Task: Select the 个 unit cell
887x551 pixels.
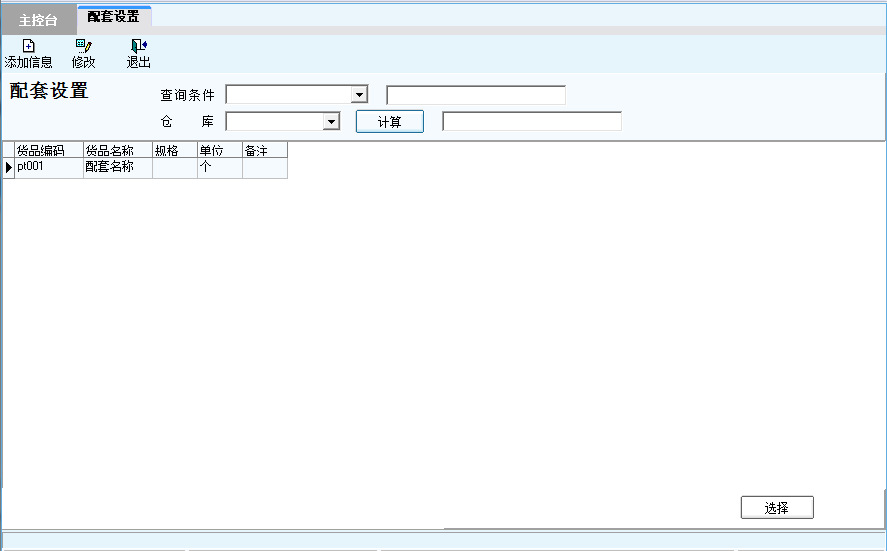Action: point(220,168)
